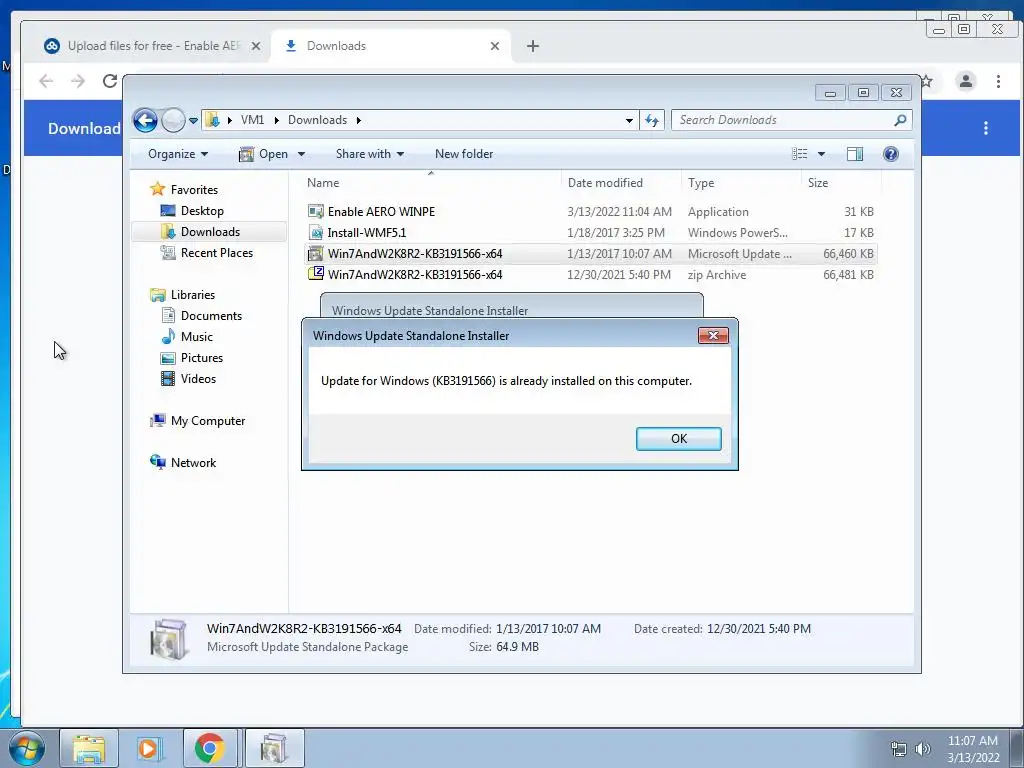The height and width of the screenshot is (768, 1024).
Task: Open a new Chrome tab
Action: pos(532,46)
